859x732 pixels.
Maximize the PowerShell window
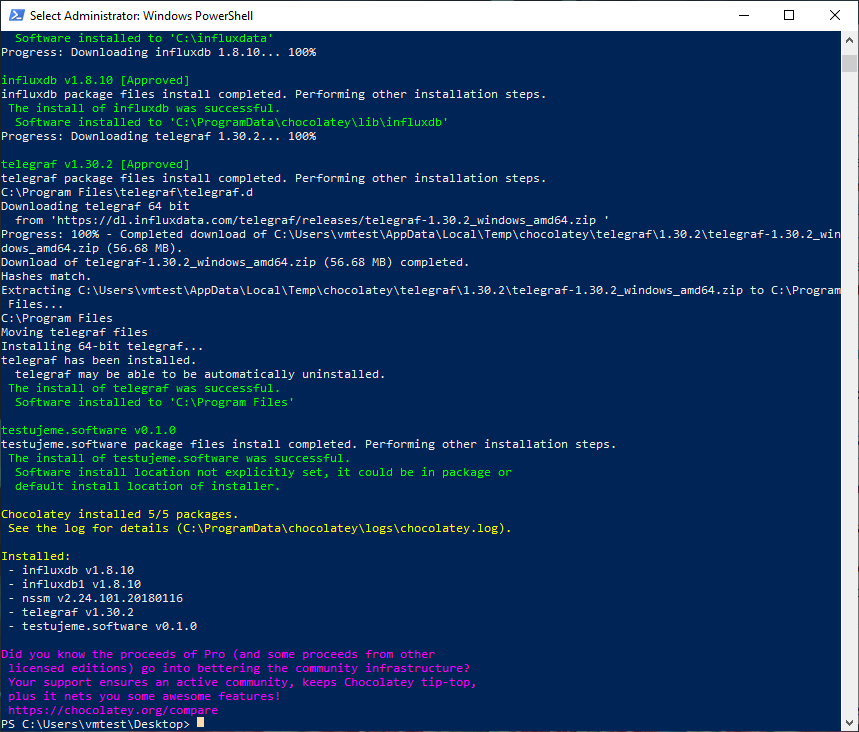click(789, 15)
